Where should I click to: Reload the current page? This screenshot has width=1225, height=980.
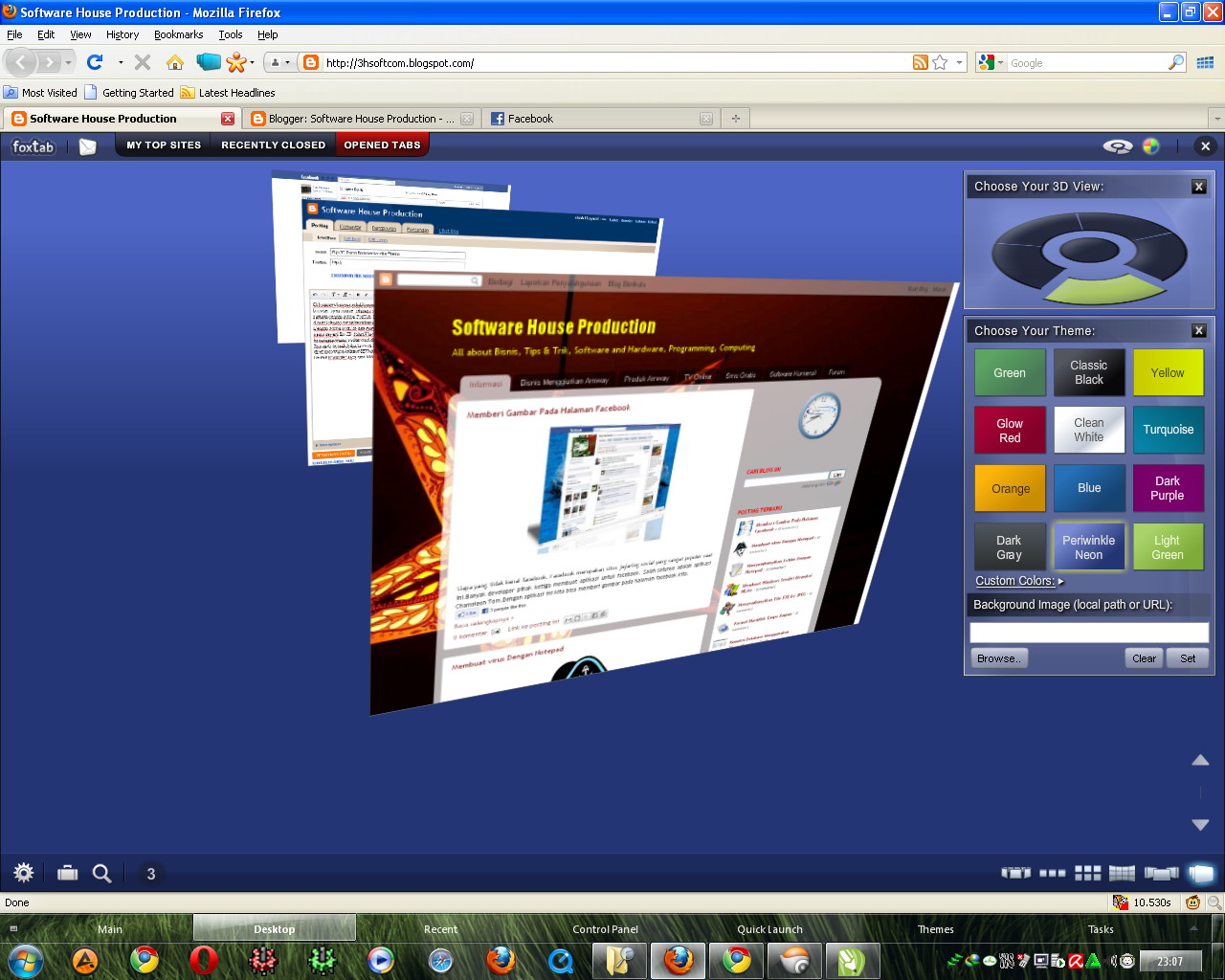pyautogui.click(x=95, y=62)
